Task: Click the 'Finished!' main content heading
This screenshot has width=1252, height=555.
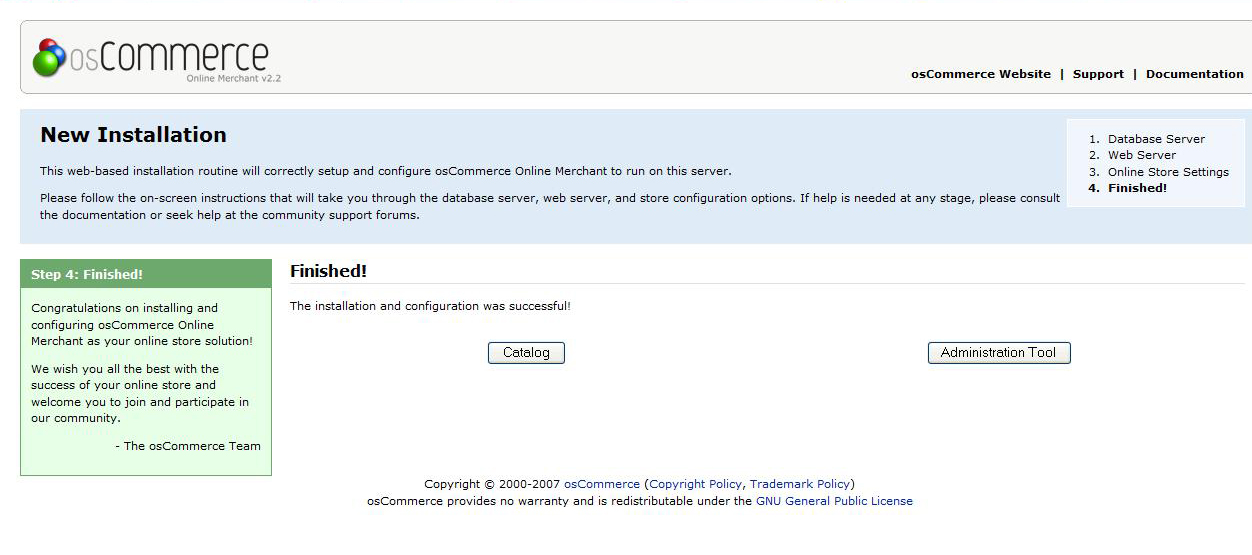Action: click(328, 271)
